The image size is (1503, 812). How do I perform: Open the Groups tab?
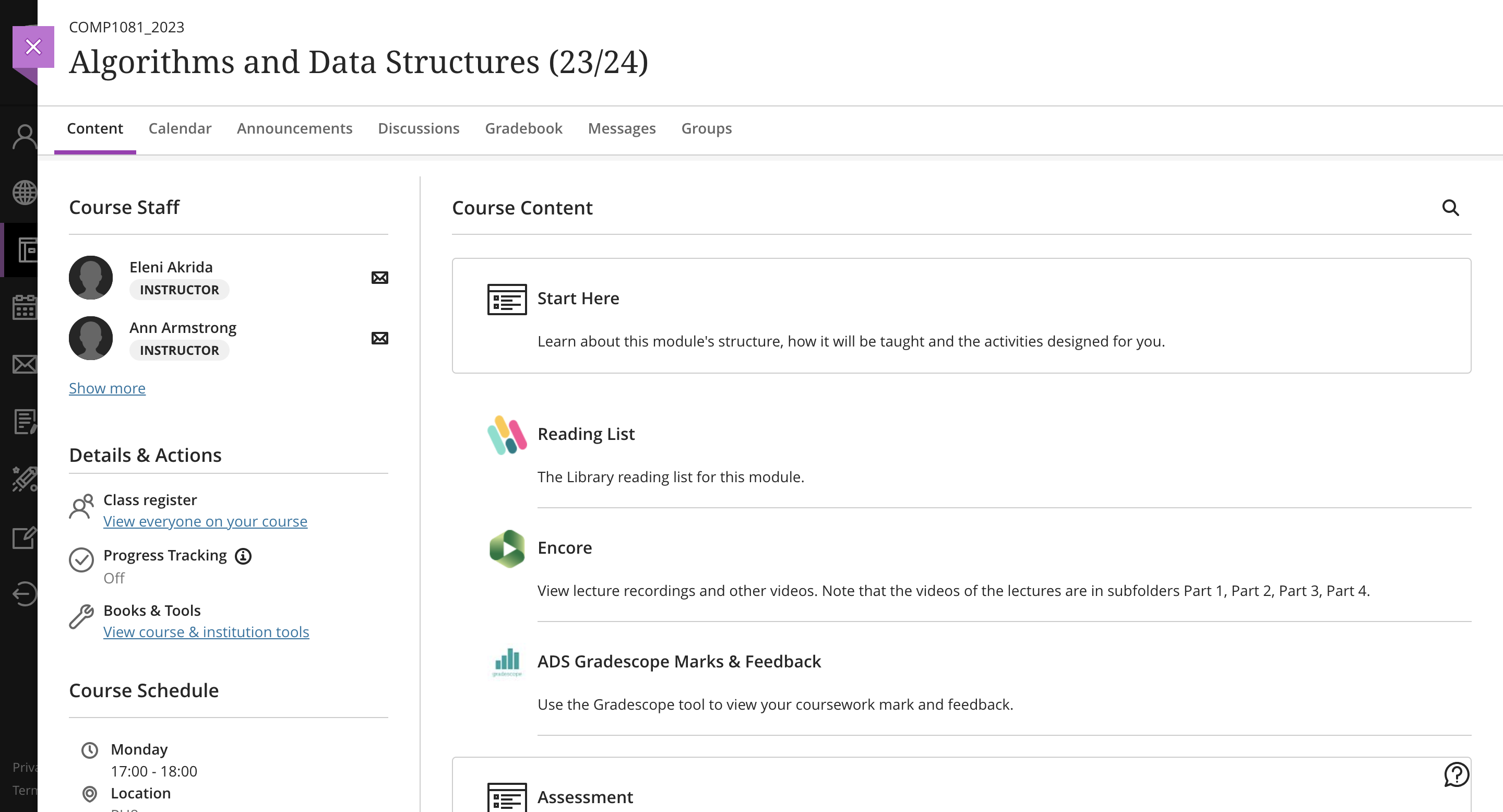[707, 128]
